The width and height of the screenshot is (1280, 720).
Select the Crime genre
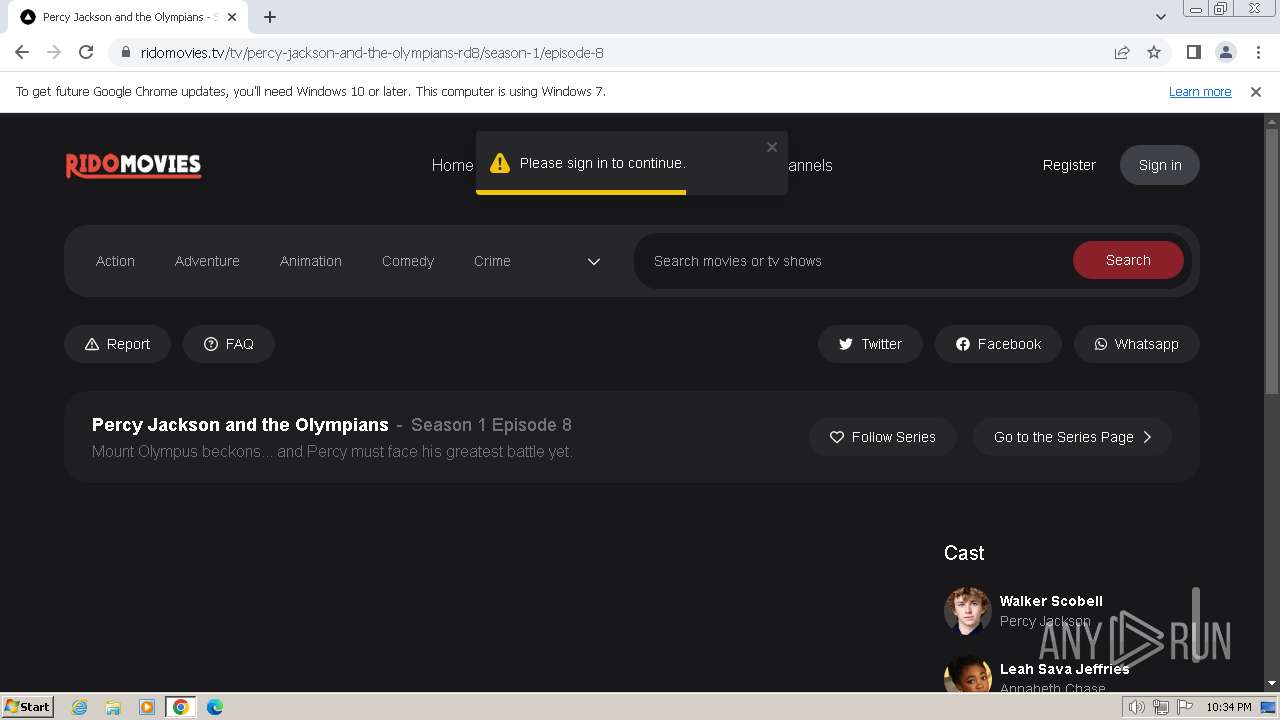[492, 261]
